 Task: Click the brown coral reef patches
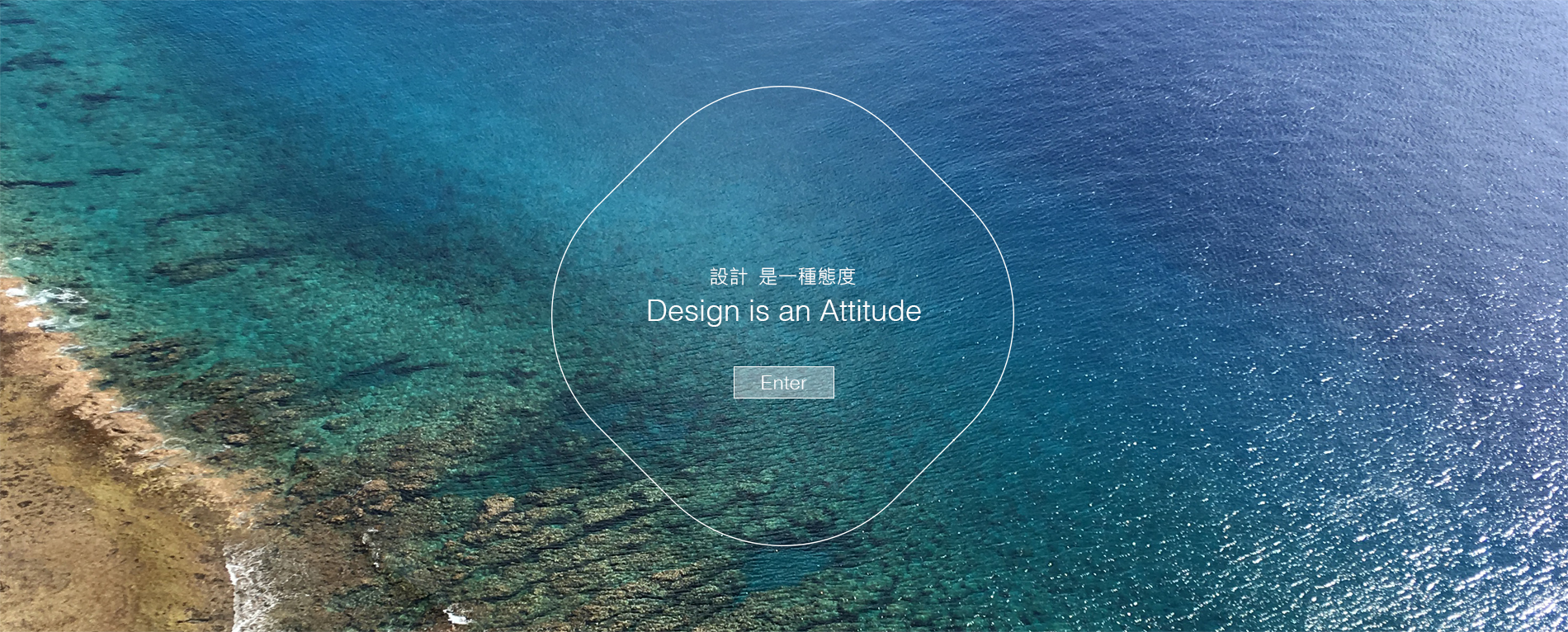point(495,528)
